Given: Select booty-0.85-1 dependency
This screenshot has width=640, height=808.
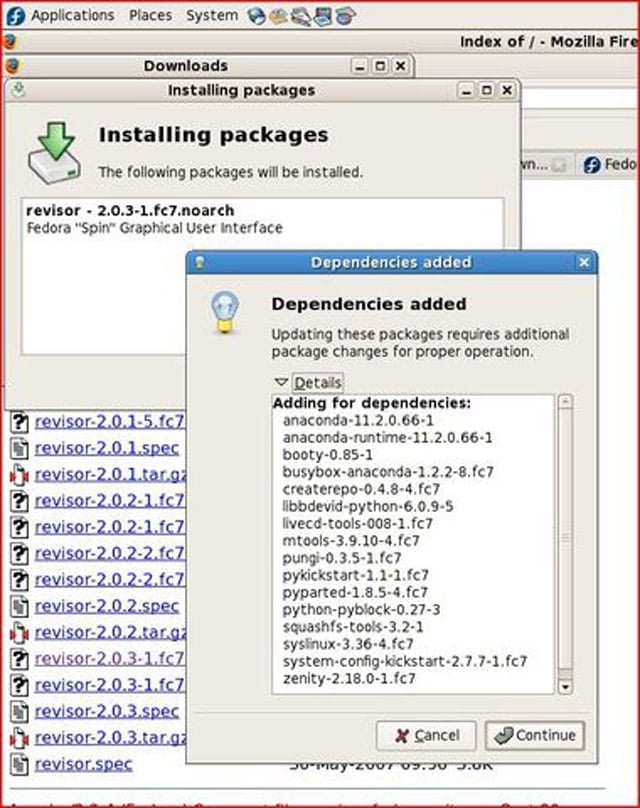Looking at the screenshot, I should (x=327, y=455).
